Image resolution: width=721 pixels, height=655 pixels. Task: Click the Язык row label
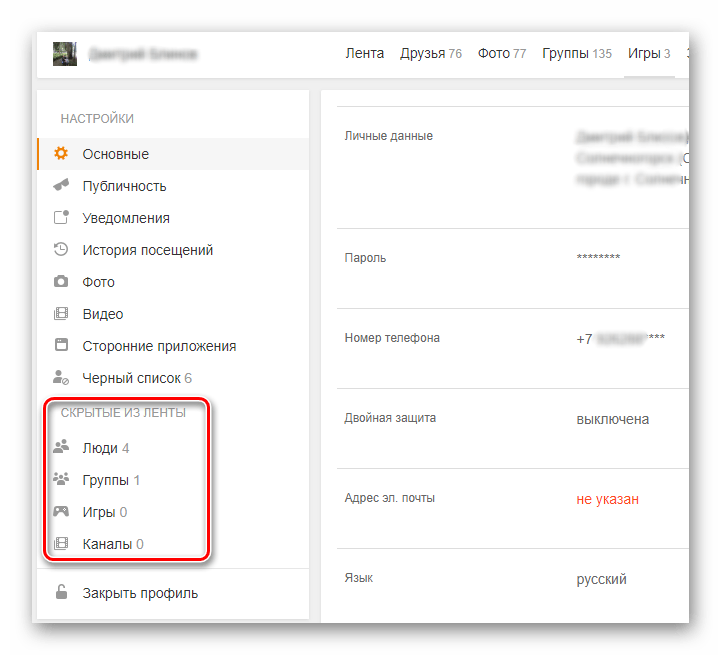359,578
